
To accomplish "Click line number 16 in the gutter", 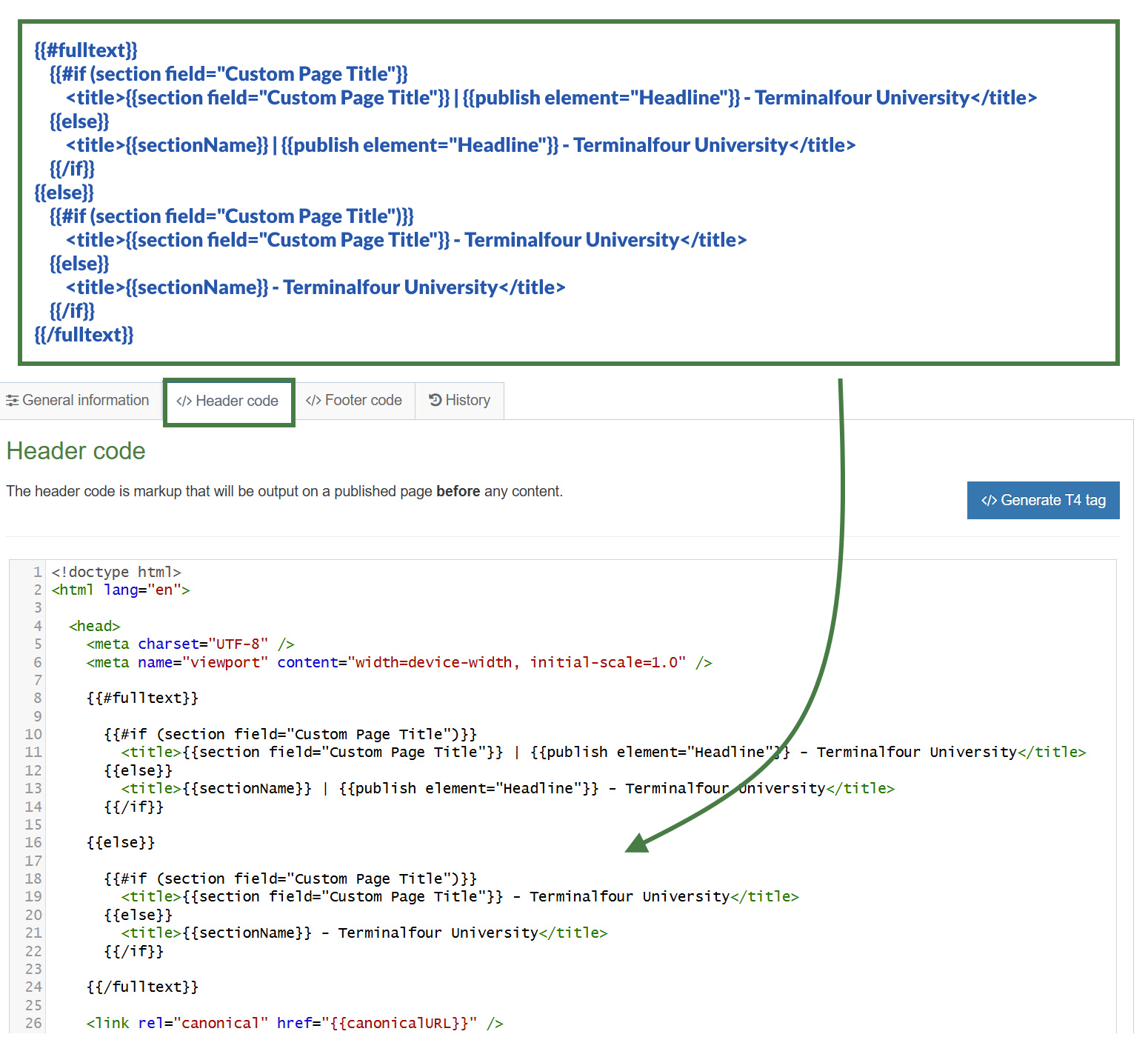I will tap(33, 842).
